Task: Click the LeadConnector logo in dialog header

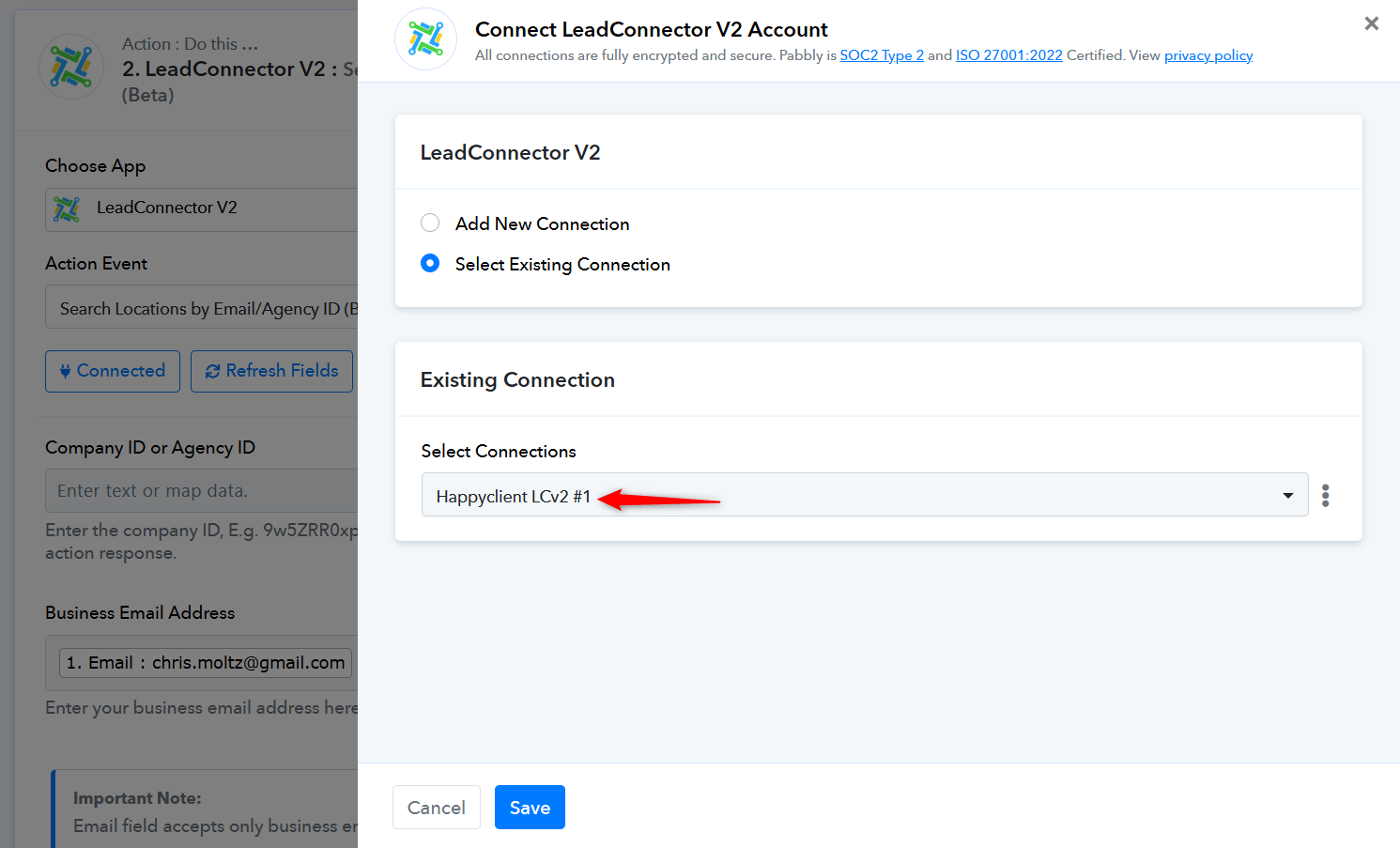Action: (425, 39)
